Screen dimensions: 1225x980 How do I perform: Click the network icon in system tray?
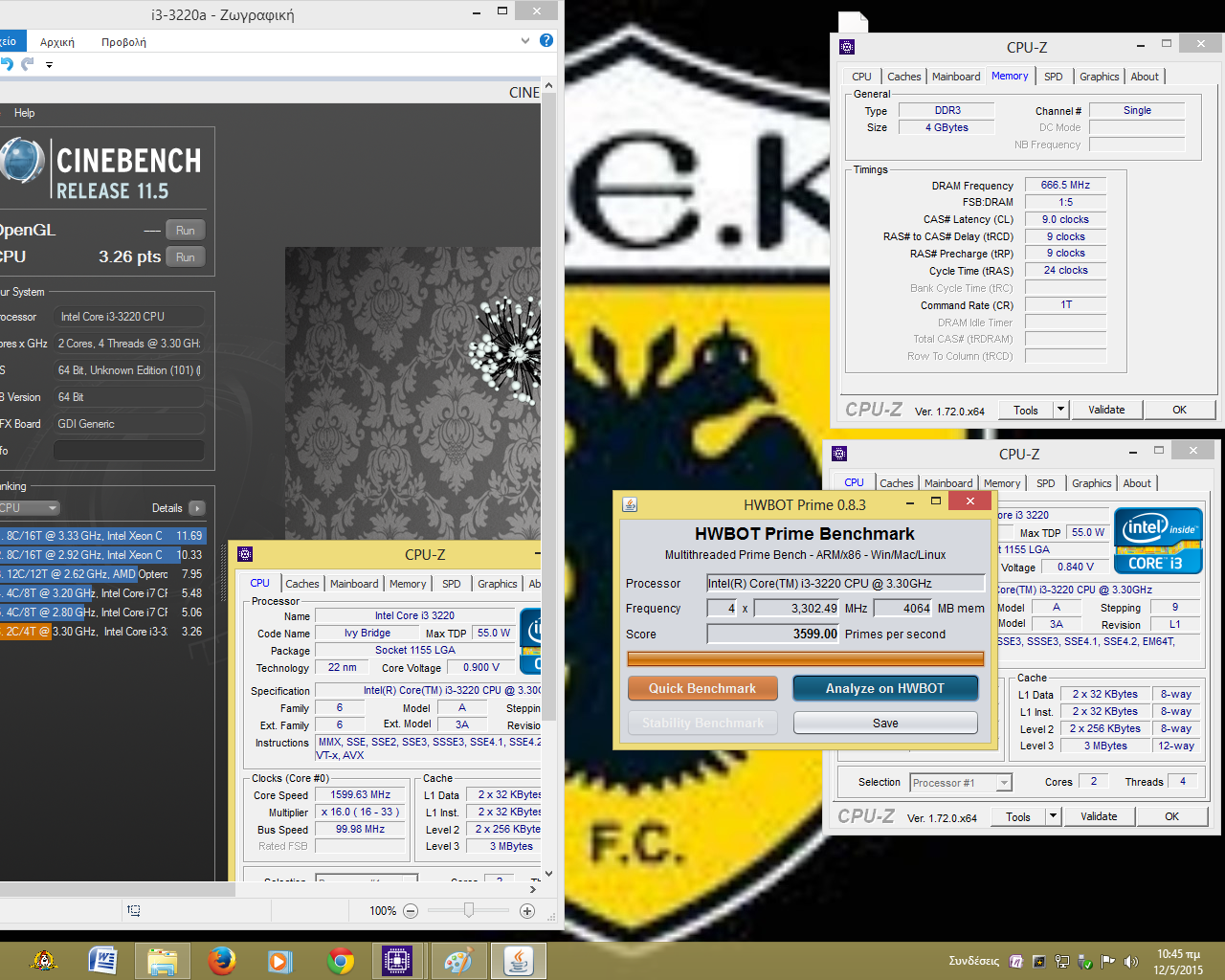click(1061, 962)
